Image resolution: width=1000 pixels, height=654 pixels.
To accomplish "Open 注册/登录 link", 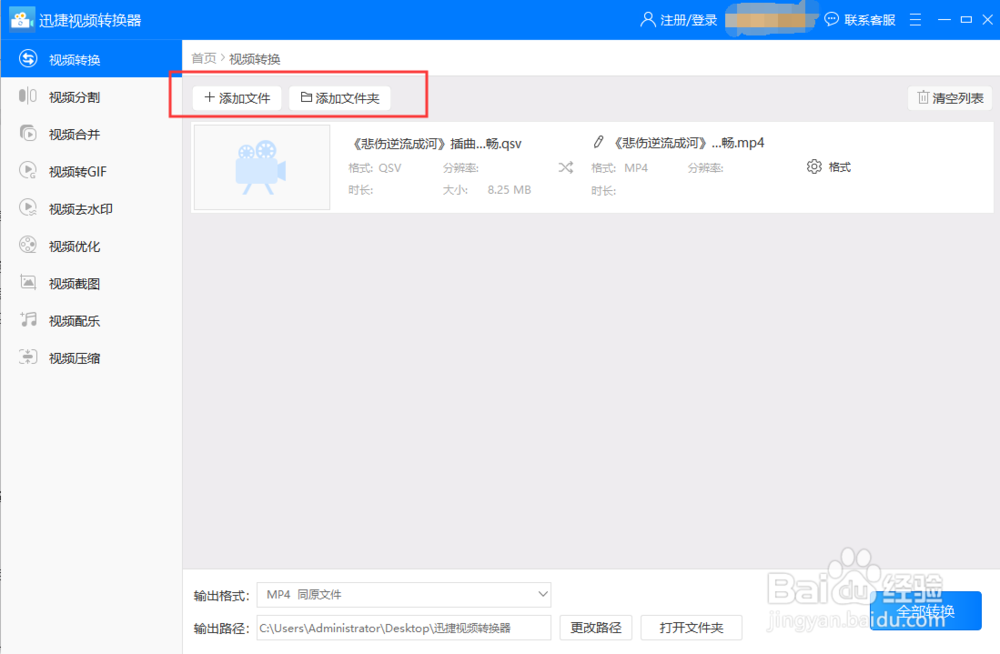I will coord(689,20).
